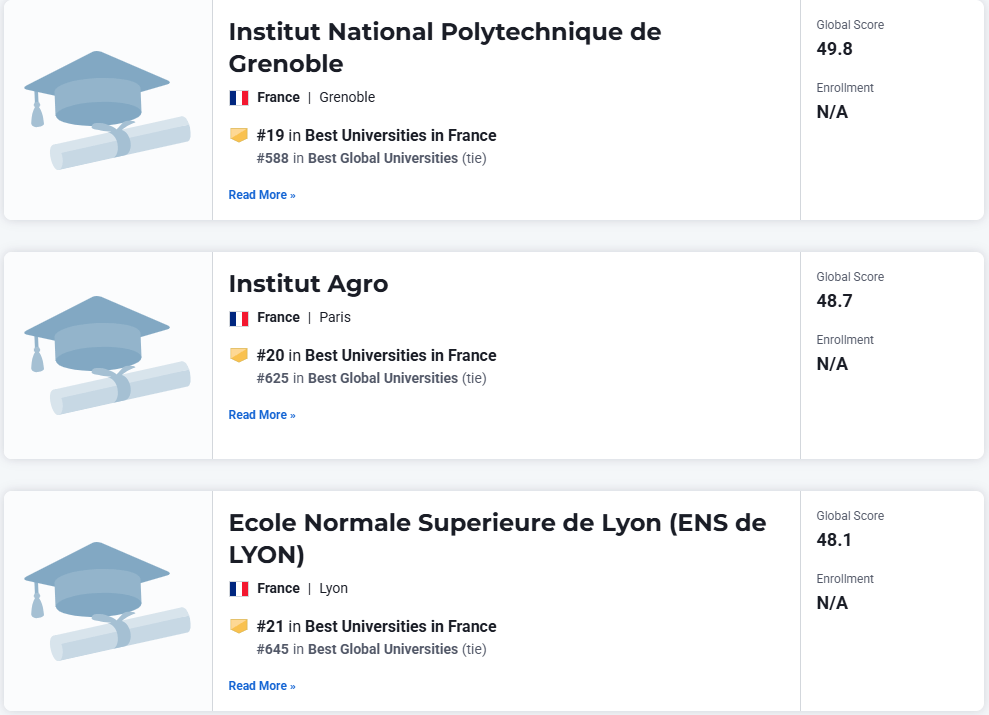Click Read More under Institut Agro
This screenshot has width=989, height=715.
tap(262, 415)
